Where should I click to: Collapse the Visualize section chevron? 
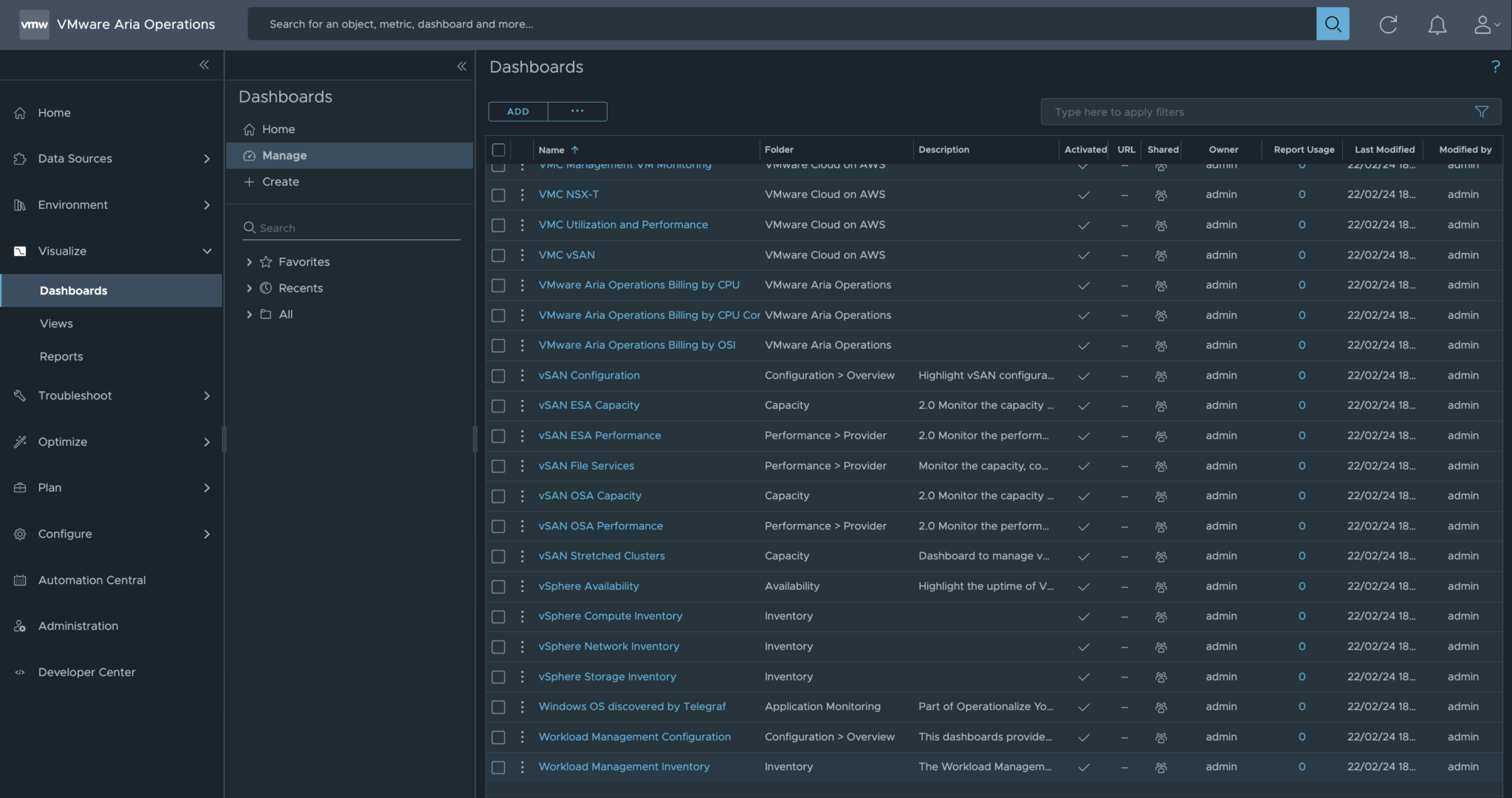[x=207, y=251]
